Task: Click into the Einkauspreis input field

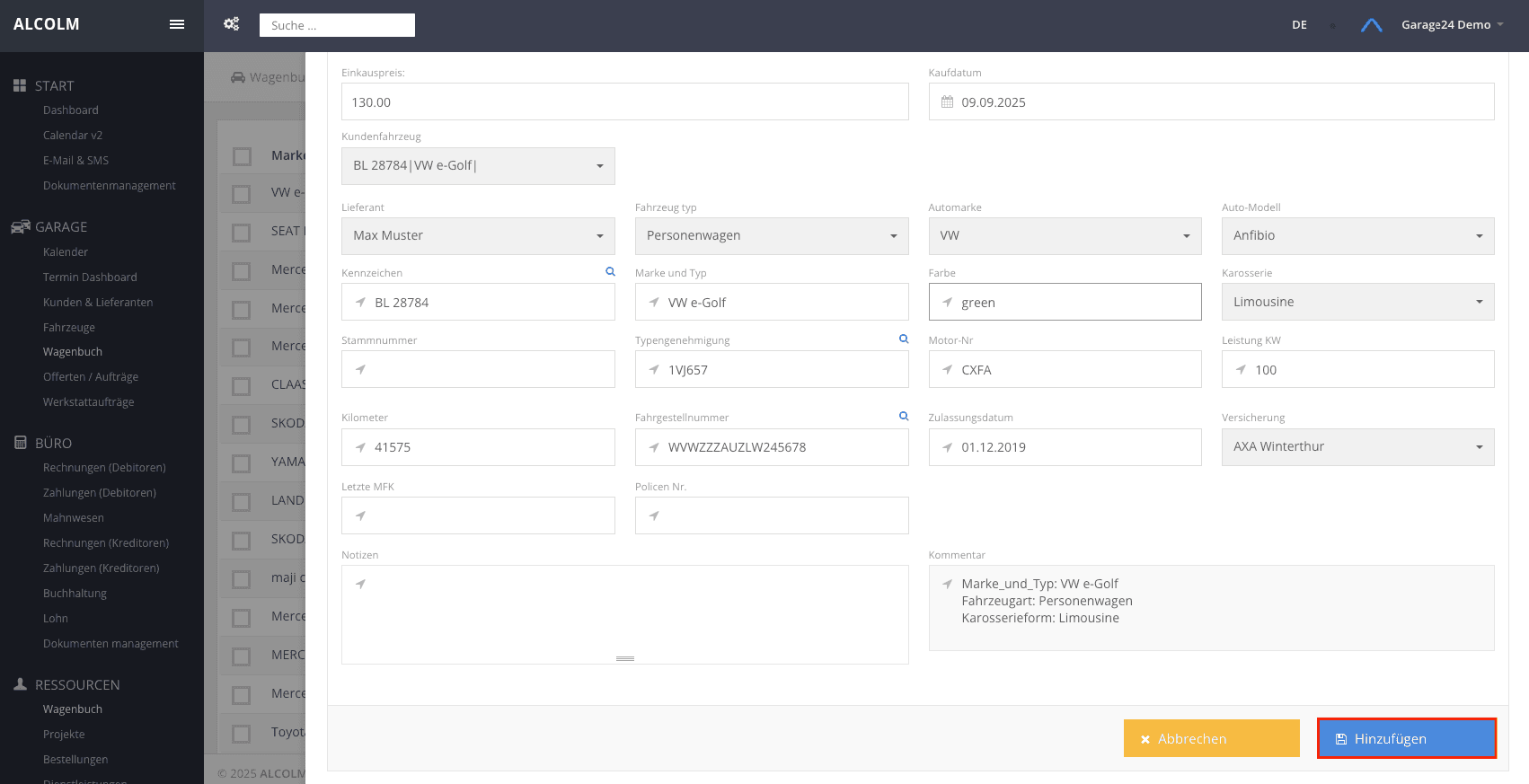Action: point(625,101)
